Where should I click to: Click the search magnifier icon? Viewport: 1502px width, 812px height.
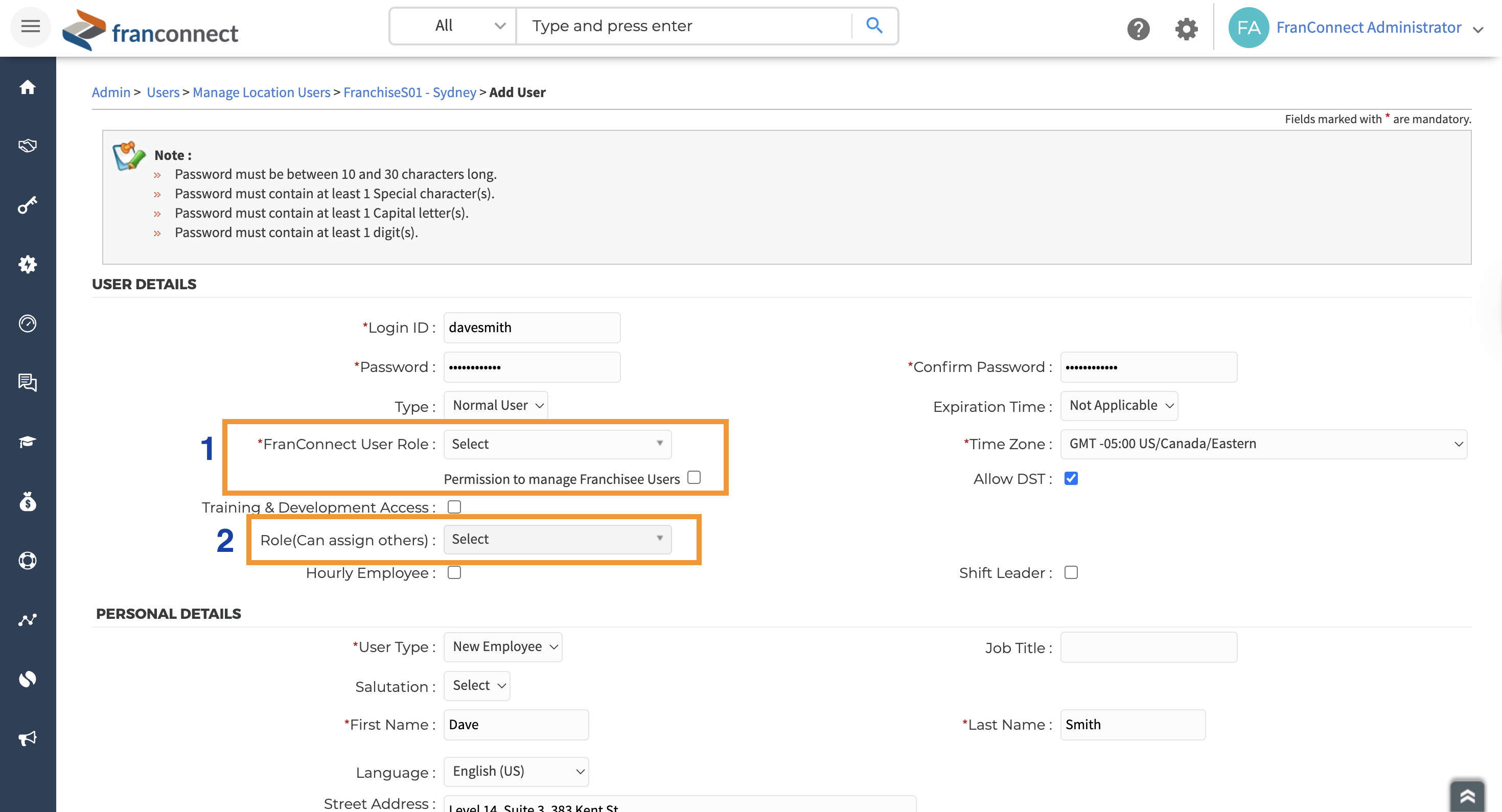874,26
